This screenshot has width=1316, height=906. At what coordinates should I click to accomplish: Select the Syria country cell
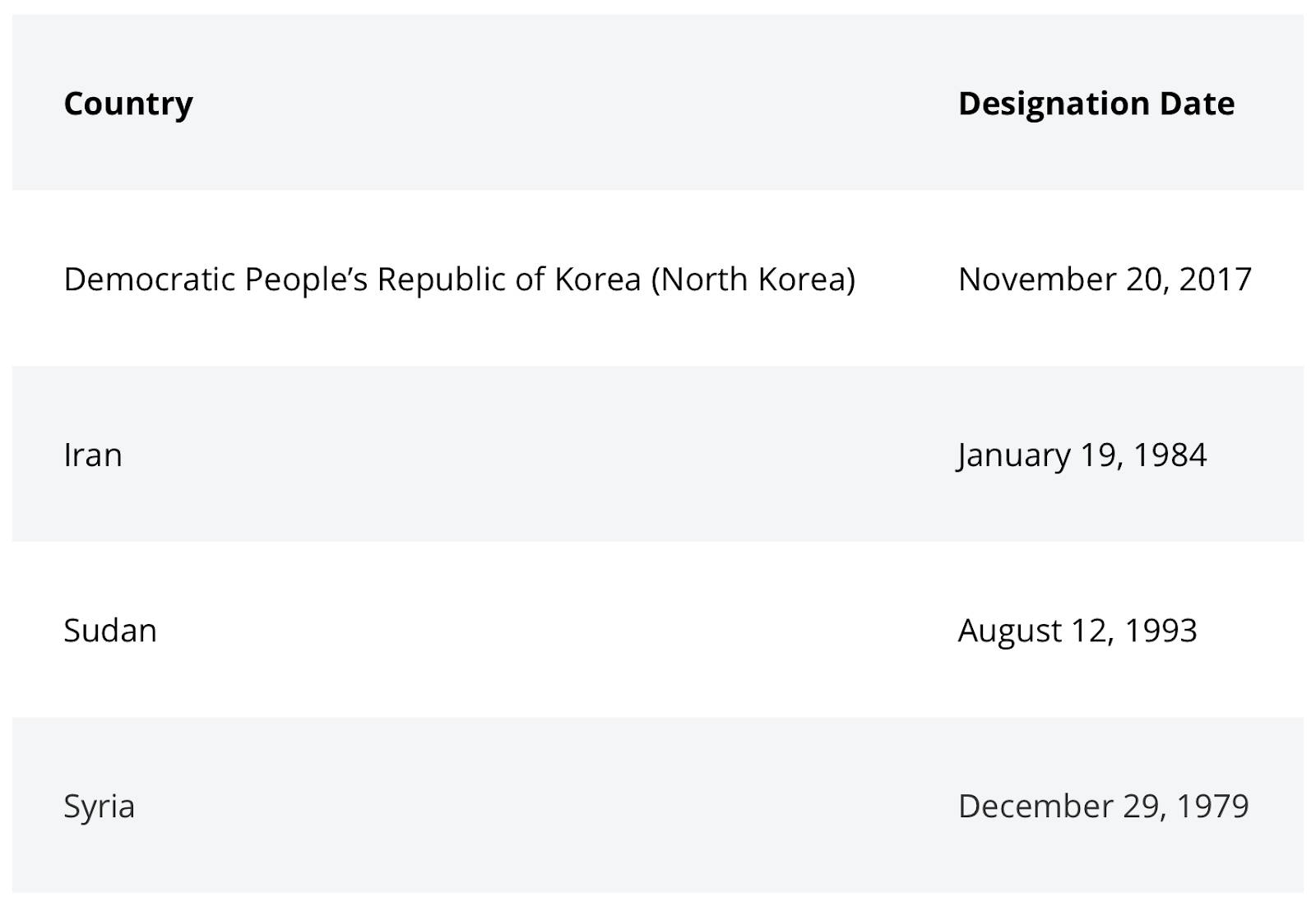tap(99, 807)
